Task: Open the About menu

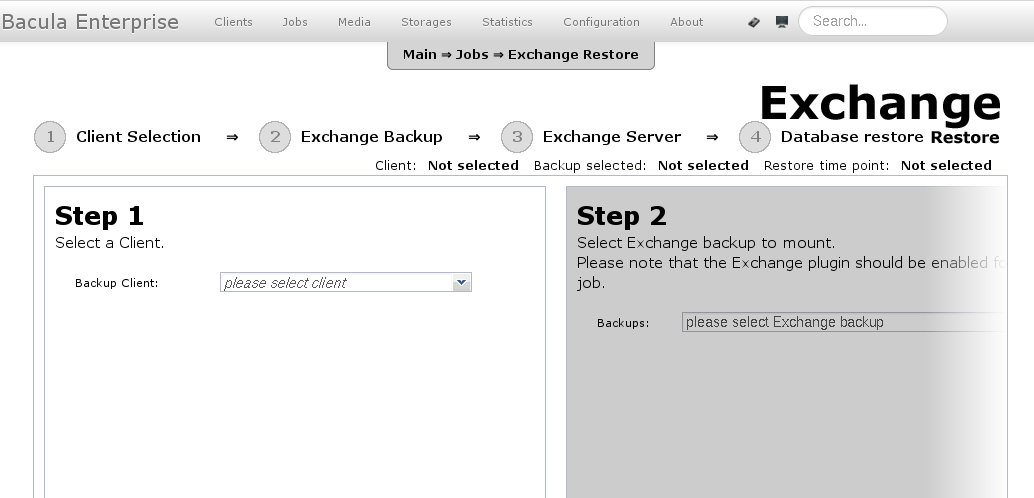Action: [x=686, y=22]
